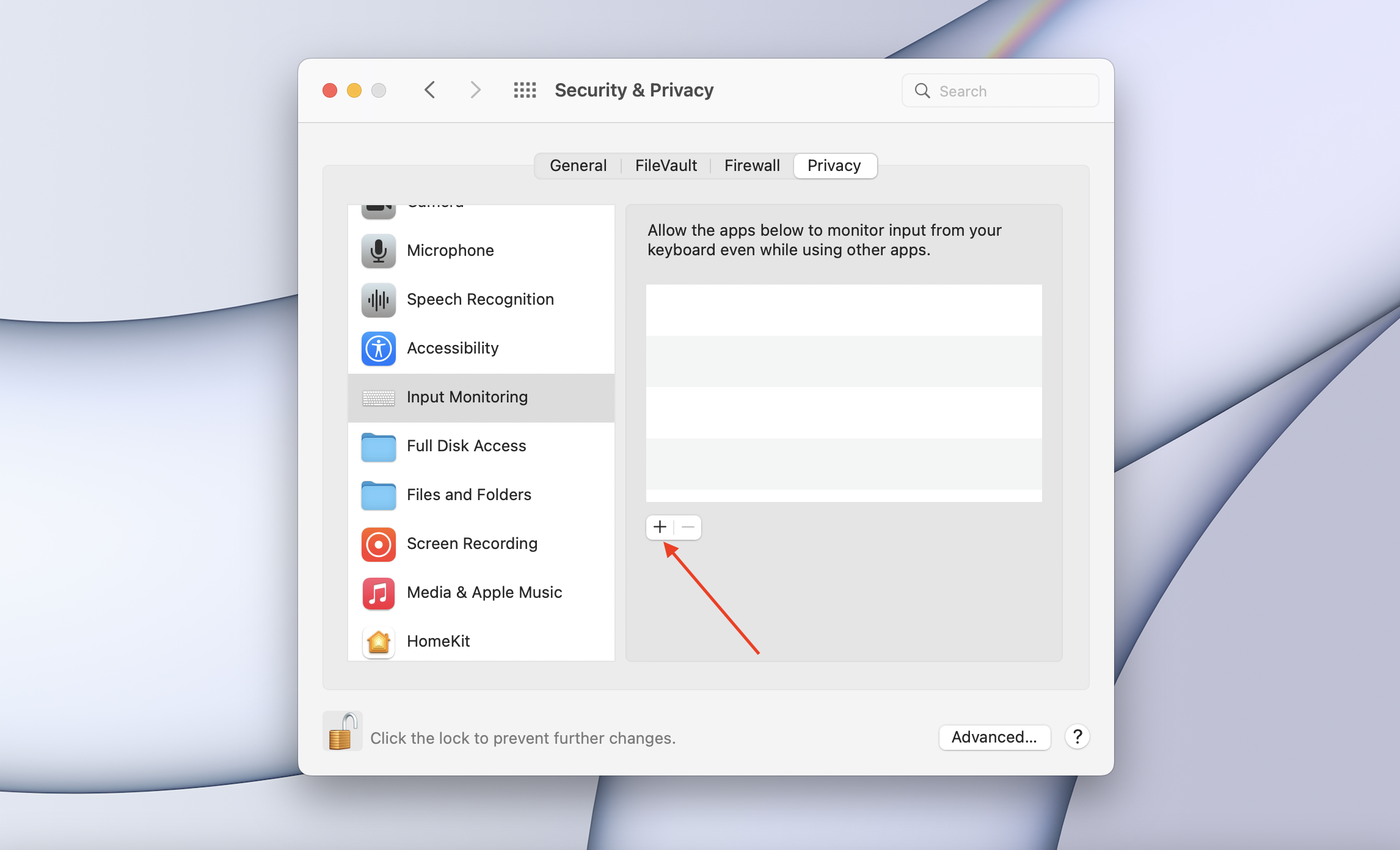The image size is (1400, 850).
Task: Select Input Monitoring in sidebar
Action: (x=467, y=397)
